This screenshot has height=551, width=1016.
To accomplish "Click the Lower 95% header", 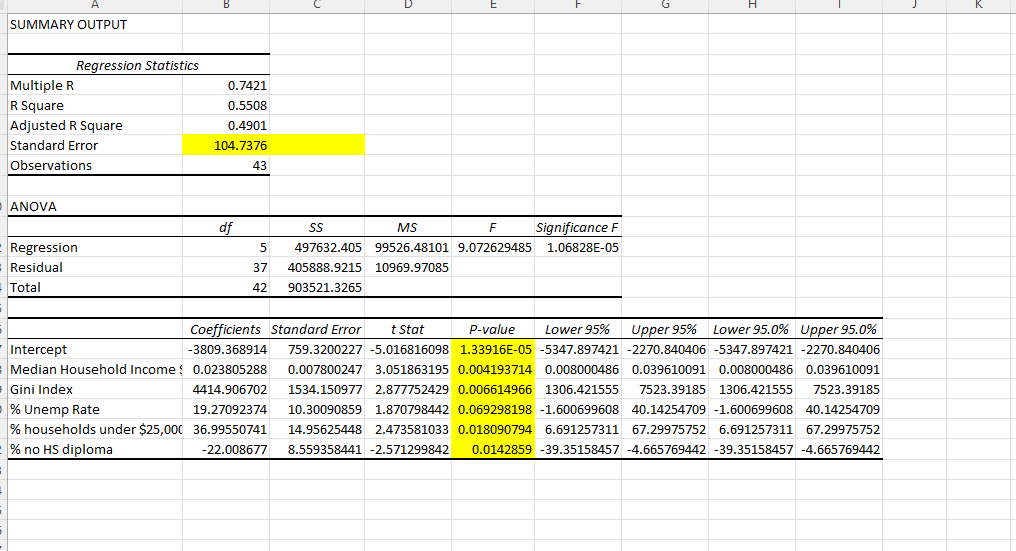I will pos(578,329).
